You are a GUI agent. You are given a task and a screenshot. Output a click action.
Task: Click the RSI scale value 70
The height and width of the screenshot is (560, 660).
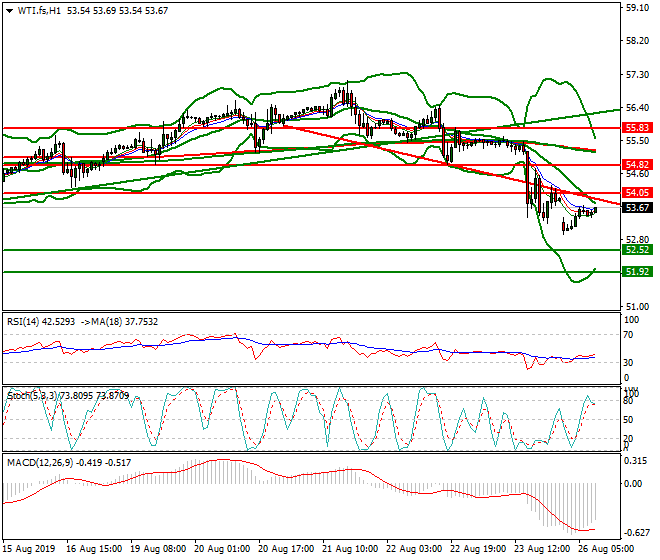(628, 335)
